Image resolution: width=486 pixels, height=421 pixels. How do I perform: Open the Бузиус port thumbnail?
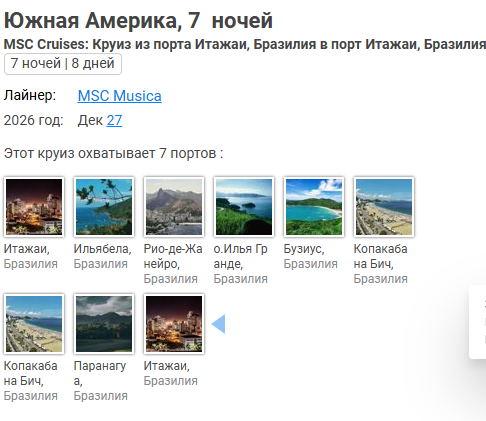(x=314, y=207)
